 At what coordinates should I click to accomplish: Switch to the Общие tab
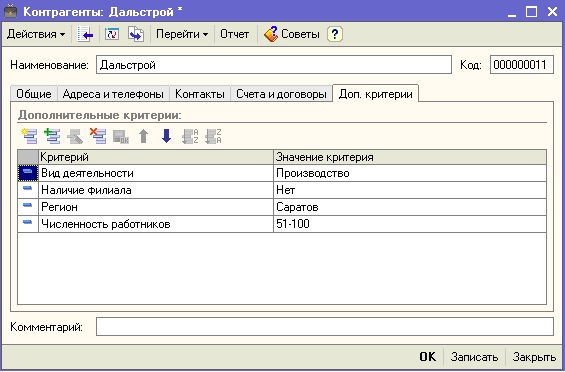pyautogui.click(x=34, y=94)
